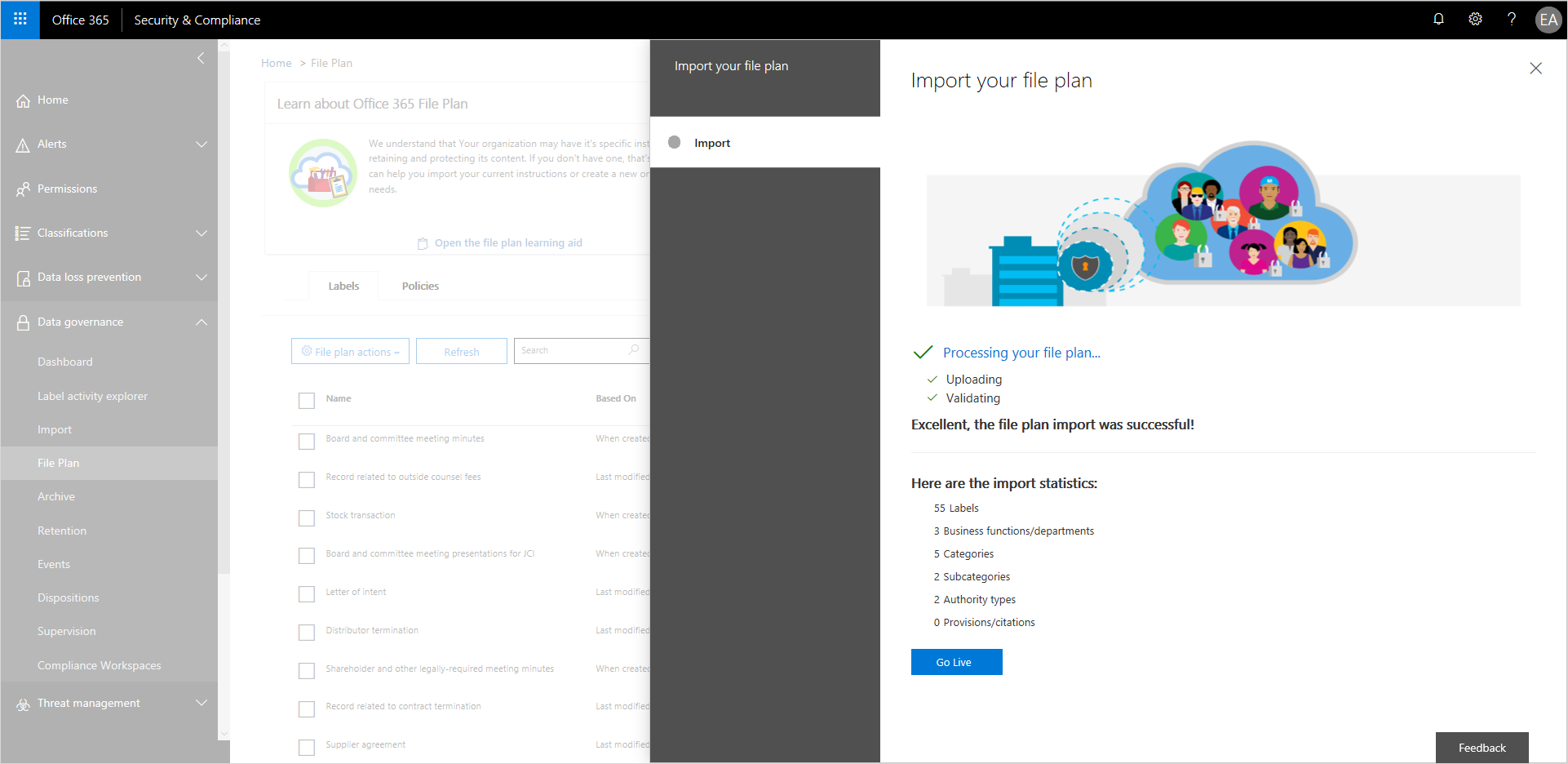Open the settings gear
Screen dimensions: 1568x764
[1475, 19]
